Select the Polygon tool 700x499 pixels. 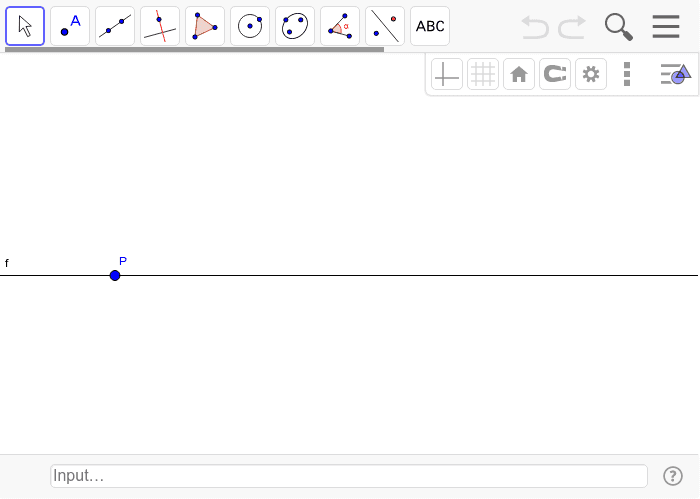(x=205, y=26)
